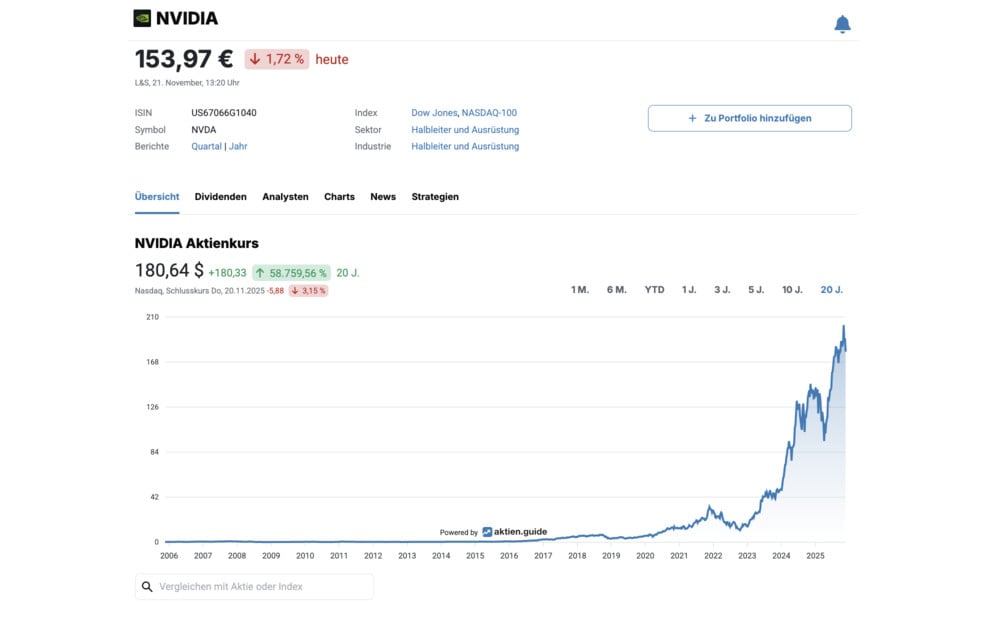This screenshot has height=640, width=988.
Task: Select the YTD chart range
Action: [654, 290]
